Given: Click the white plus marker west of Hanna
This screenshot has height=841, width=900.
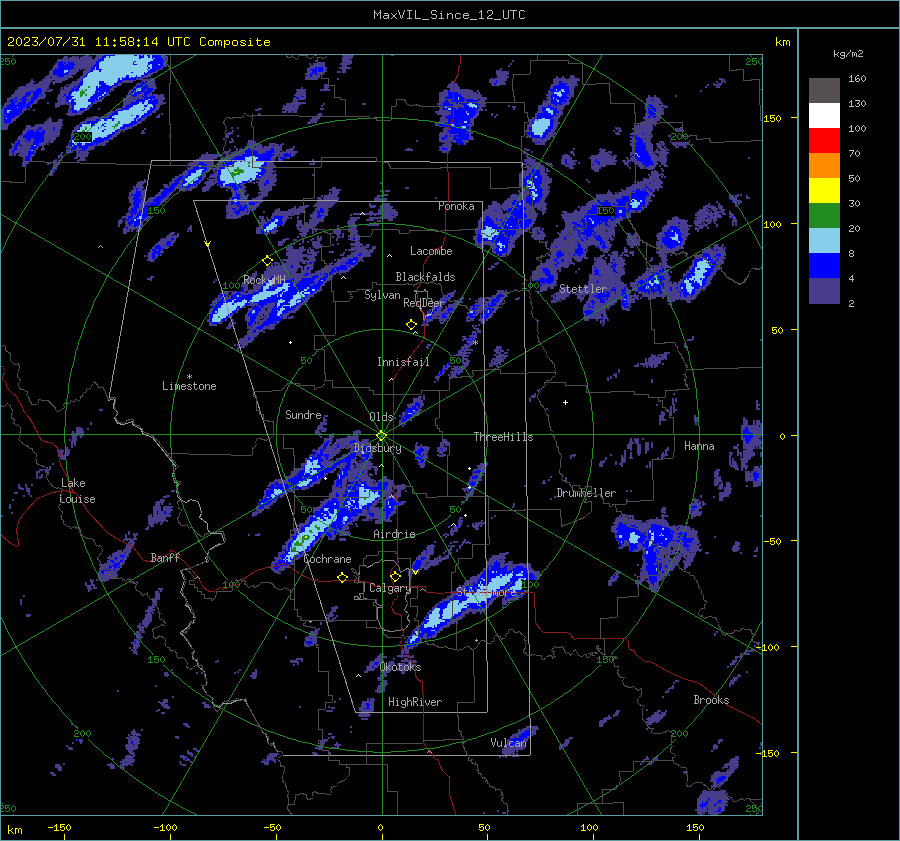Looking at the screenshot, I should tap(565, 402).
